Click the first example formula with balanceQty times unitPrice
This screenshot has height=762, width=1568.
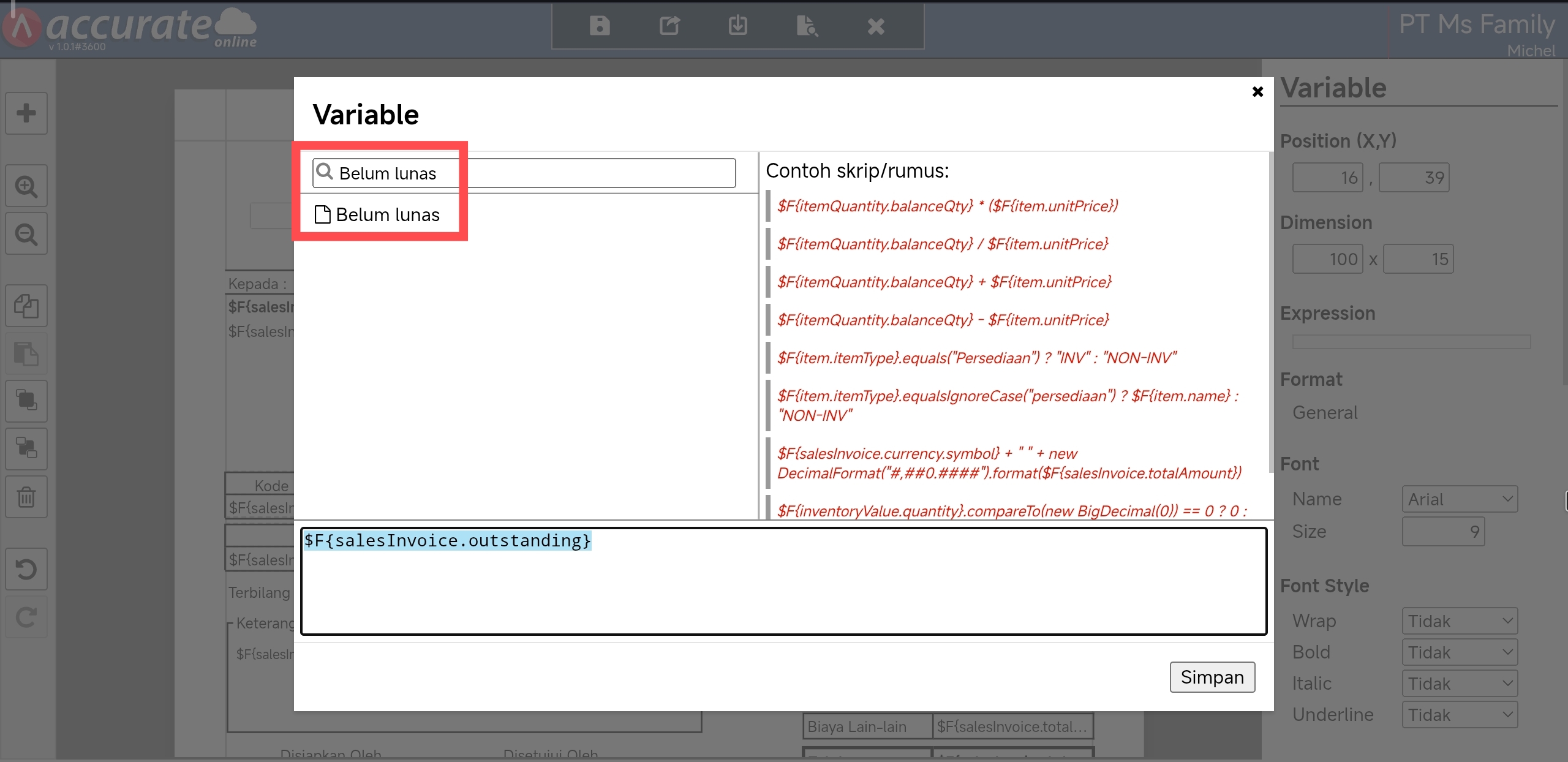click(x=947, y=206)
